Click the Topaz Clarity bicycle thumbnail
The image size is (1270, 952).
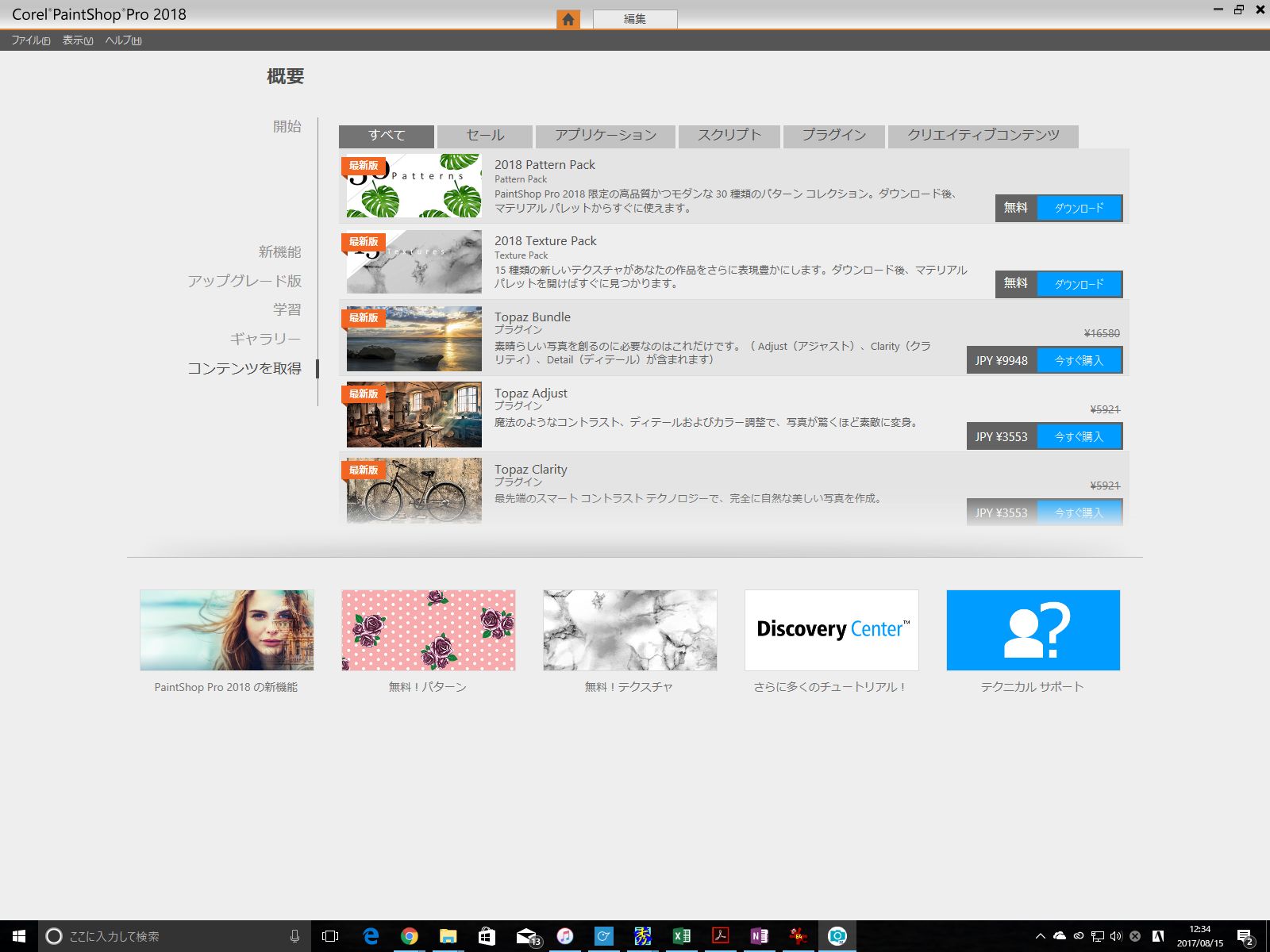414,490
